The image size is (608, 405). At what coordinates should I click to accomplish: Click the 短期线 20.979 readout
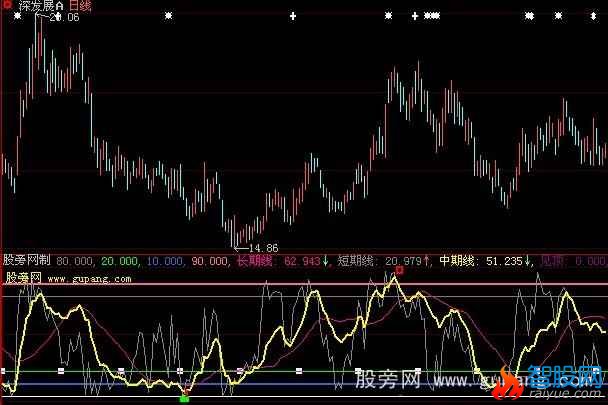tap(384, 261)
